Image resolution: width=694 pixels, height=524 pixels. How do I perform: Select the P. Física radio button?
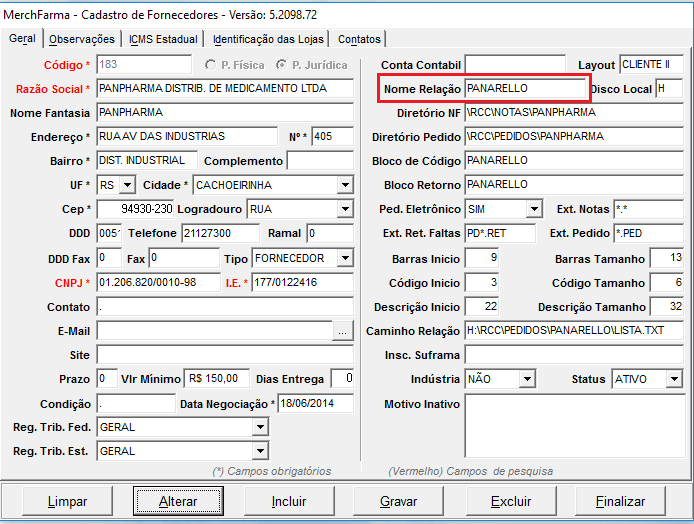(x=210, y=65)
